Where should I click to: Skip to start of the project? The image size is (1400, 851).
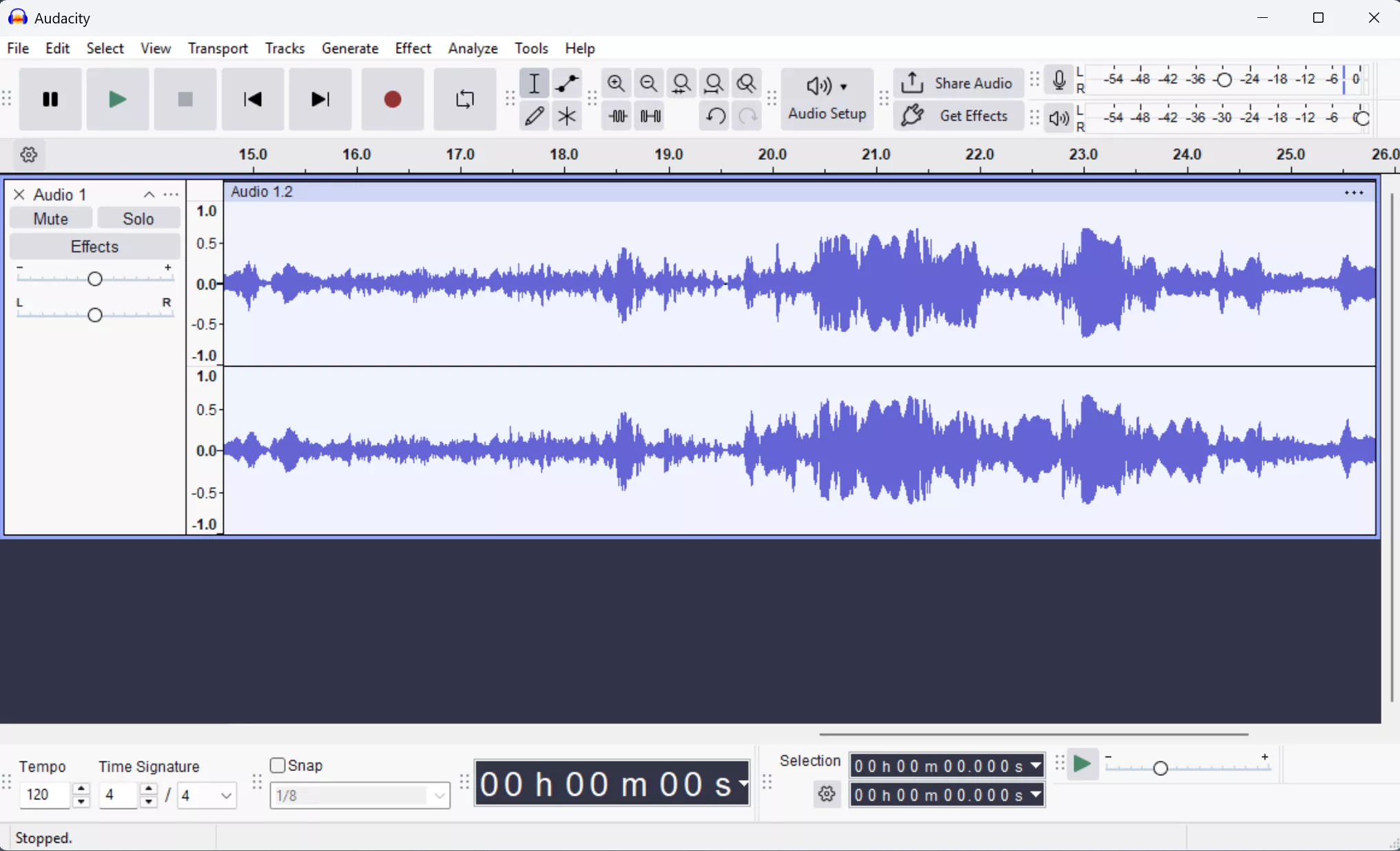pyautogui.click(x=253, y=99)
